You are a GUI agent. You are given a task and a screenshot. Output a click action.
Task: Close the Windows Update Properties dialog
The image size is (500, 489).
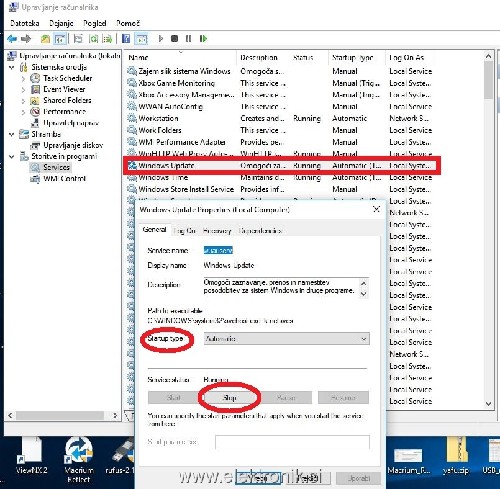coord(376,209)
